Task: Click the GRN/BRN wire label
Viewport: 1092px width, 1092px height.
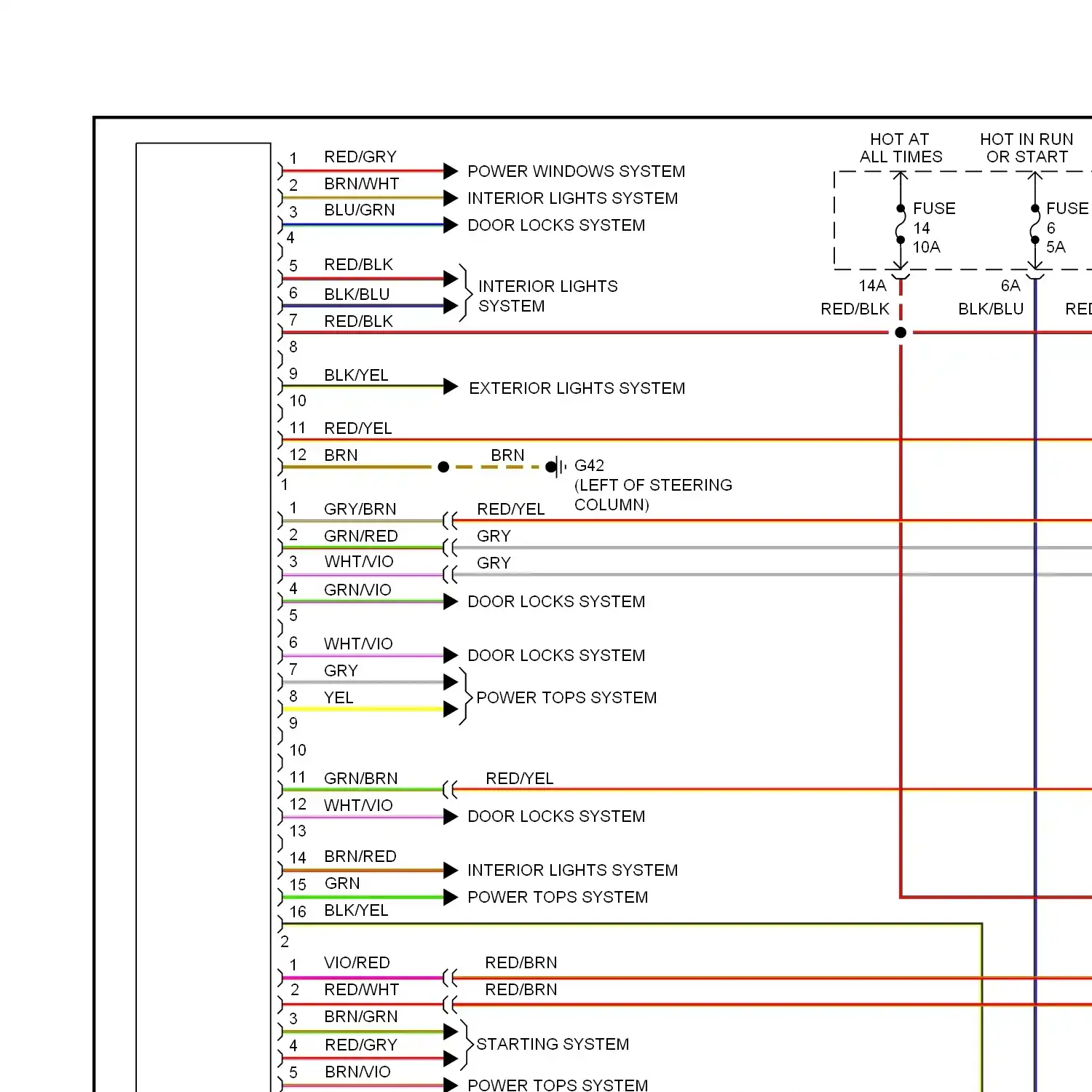Action: (x=360, y=778)
